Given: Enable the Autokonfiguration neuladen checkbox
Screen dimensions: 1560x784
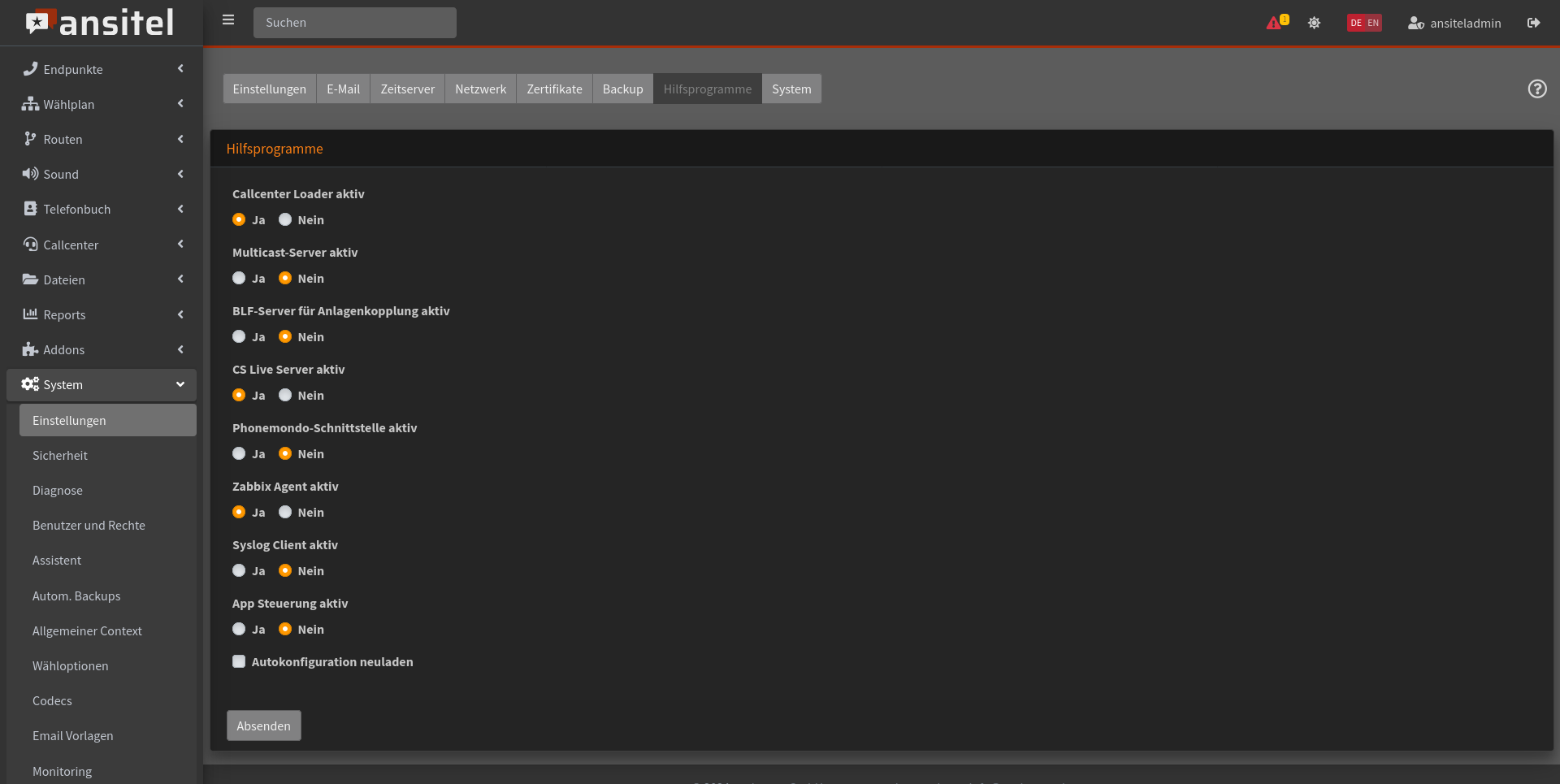Looking at the screenshot, I should coord(239,661).
